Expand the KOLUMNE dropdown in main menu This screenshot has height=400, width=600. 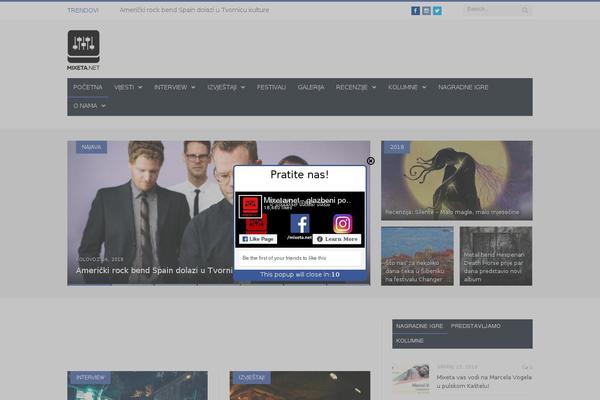coord(407,87)
